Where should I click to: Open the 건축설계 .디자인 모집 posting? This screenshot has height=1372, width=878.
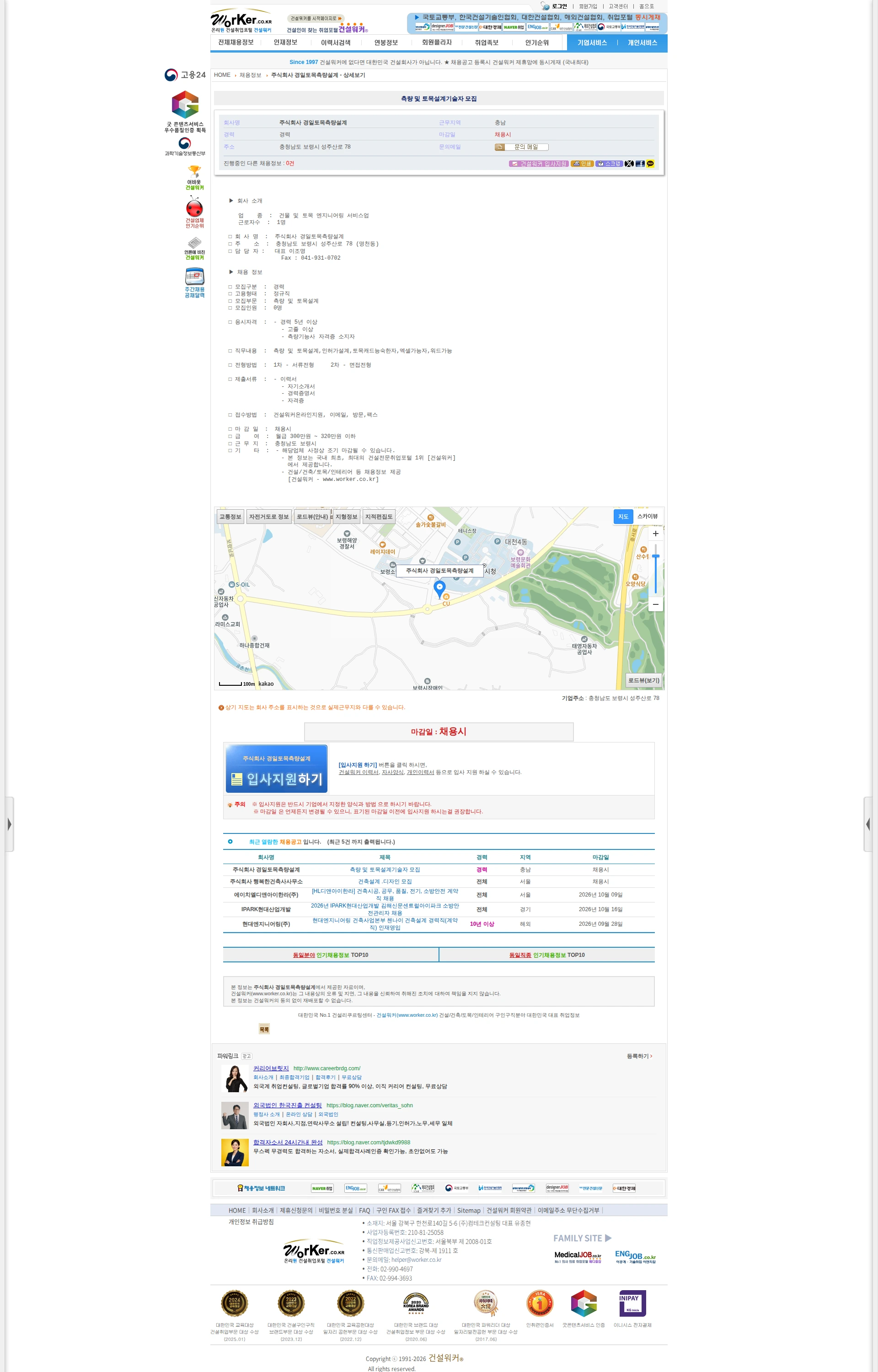(385, 881)
